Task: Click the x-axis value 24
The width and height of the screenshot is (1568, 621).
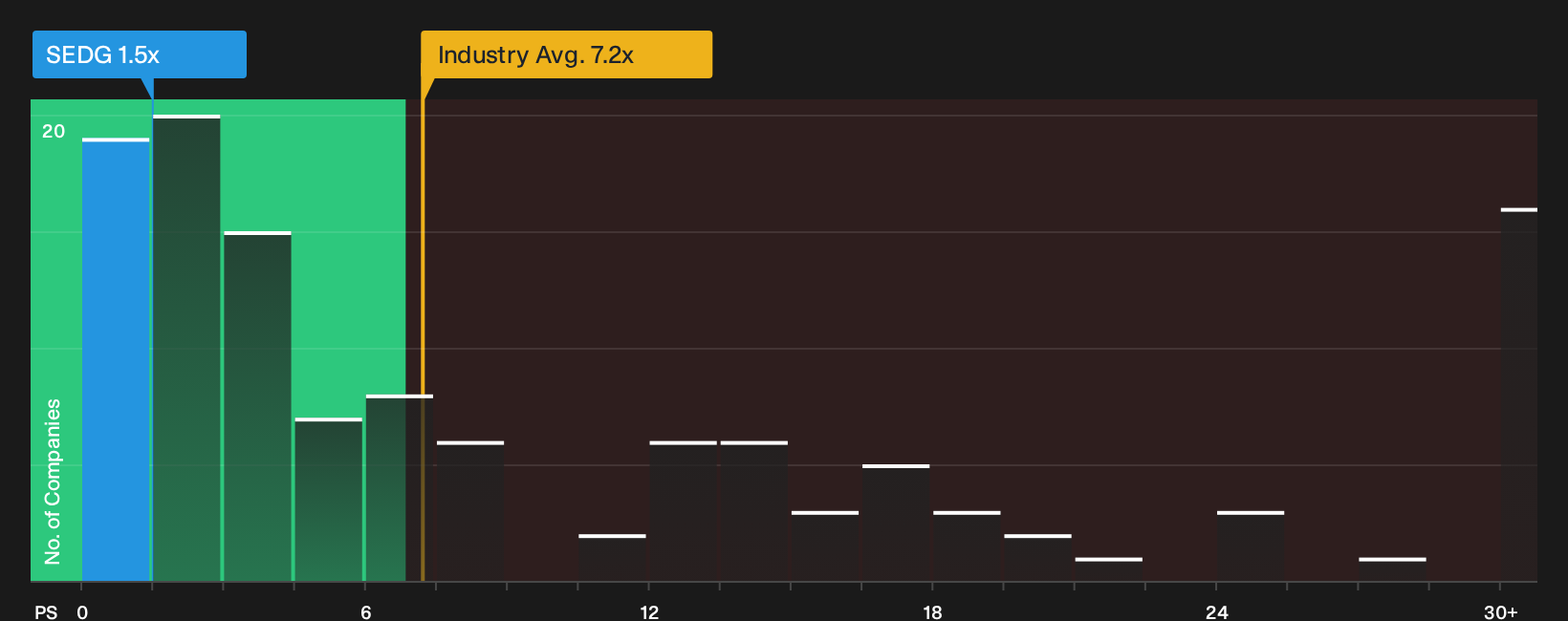Action: click(x=1216, y=611)
